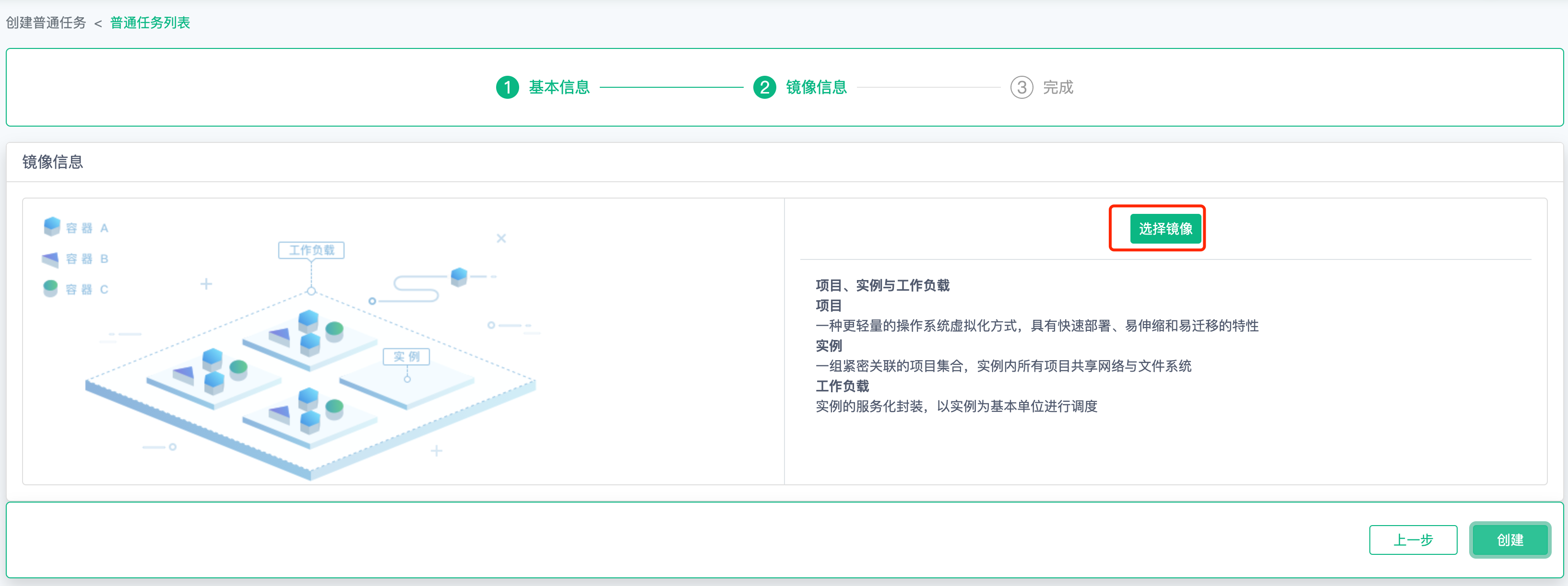
Task: Click the text 一组紧密关联的项目集合
Action: [x=889, y=366]
